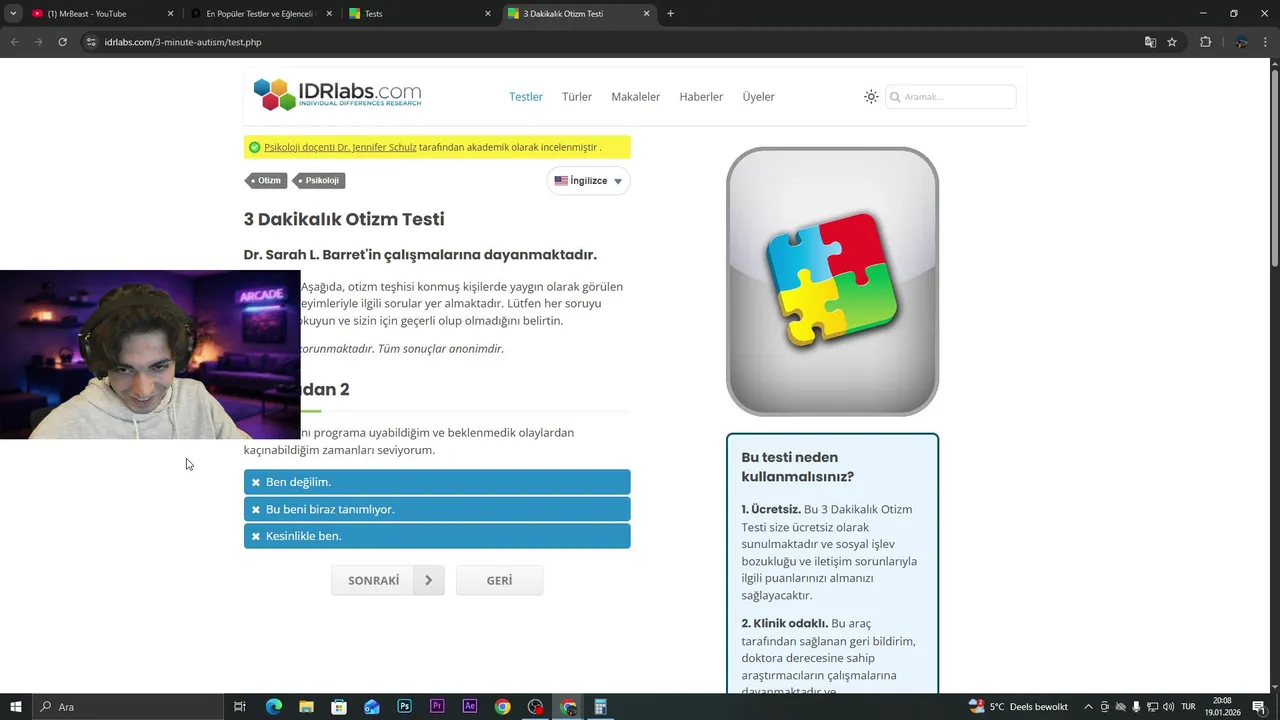Click the GERİ button
Image resolution: width=1280 pixels, height=720 pixels.
pyautogui.click(x=499, y=580)
